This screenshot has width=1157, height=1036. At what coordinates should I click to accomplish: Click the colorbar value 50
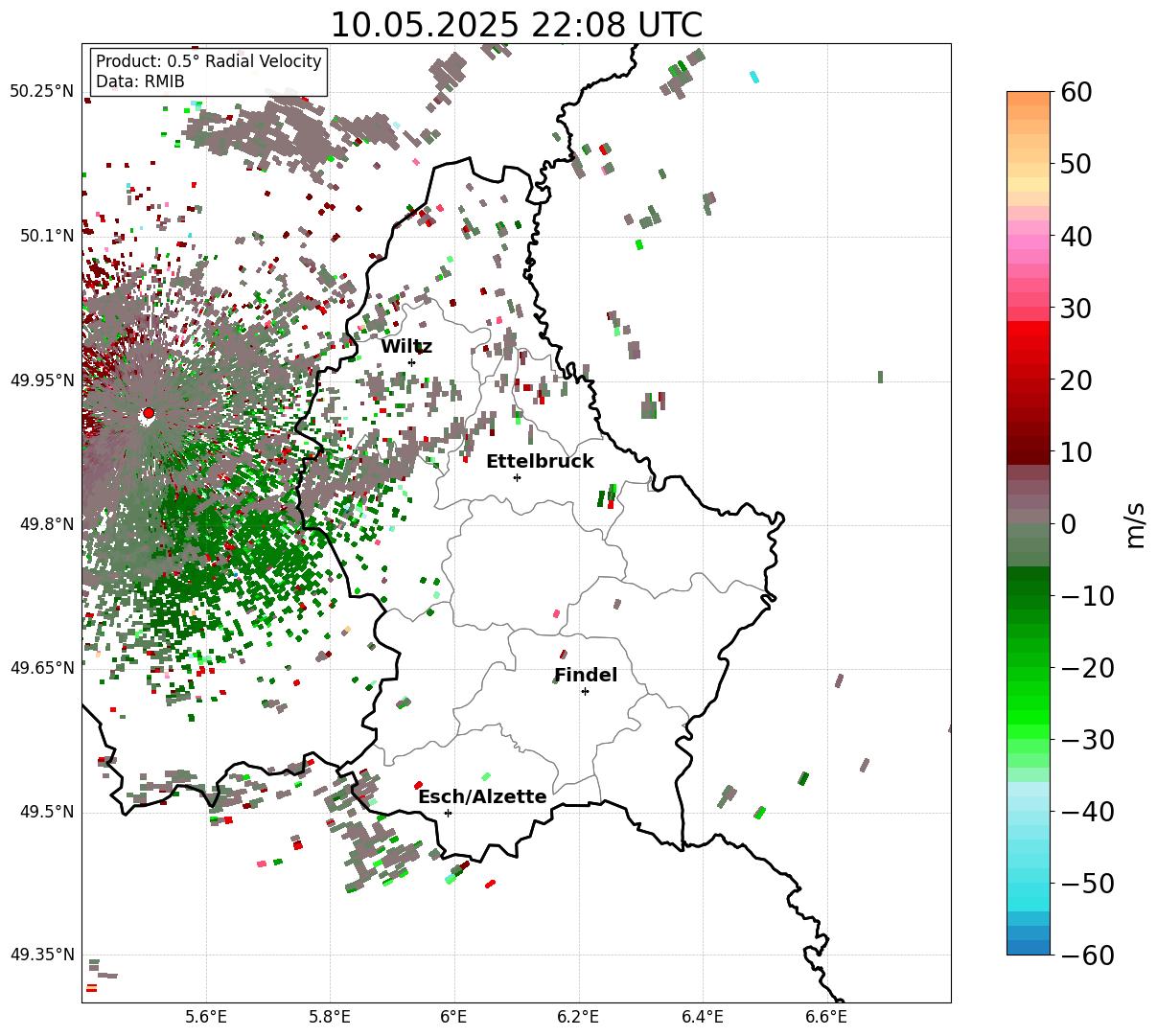1076,164
